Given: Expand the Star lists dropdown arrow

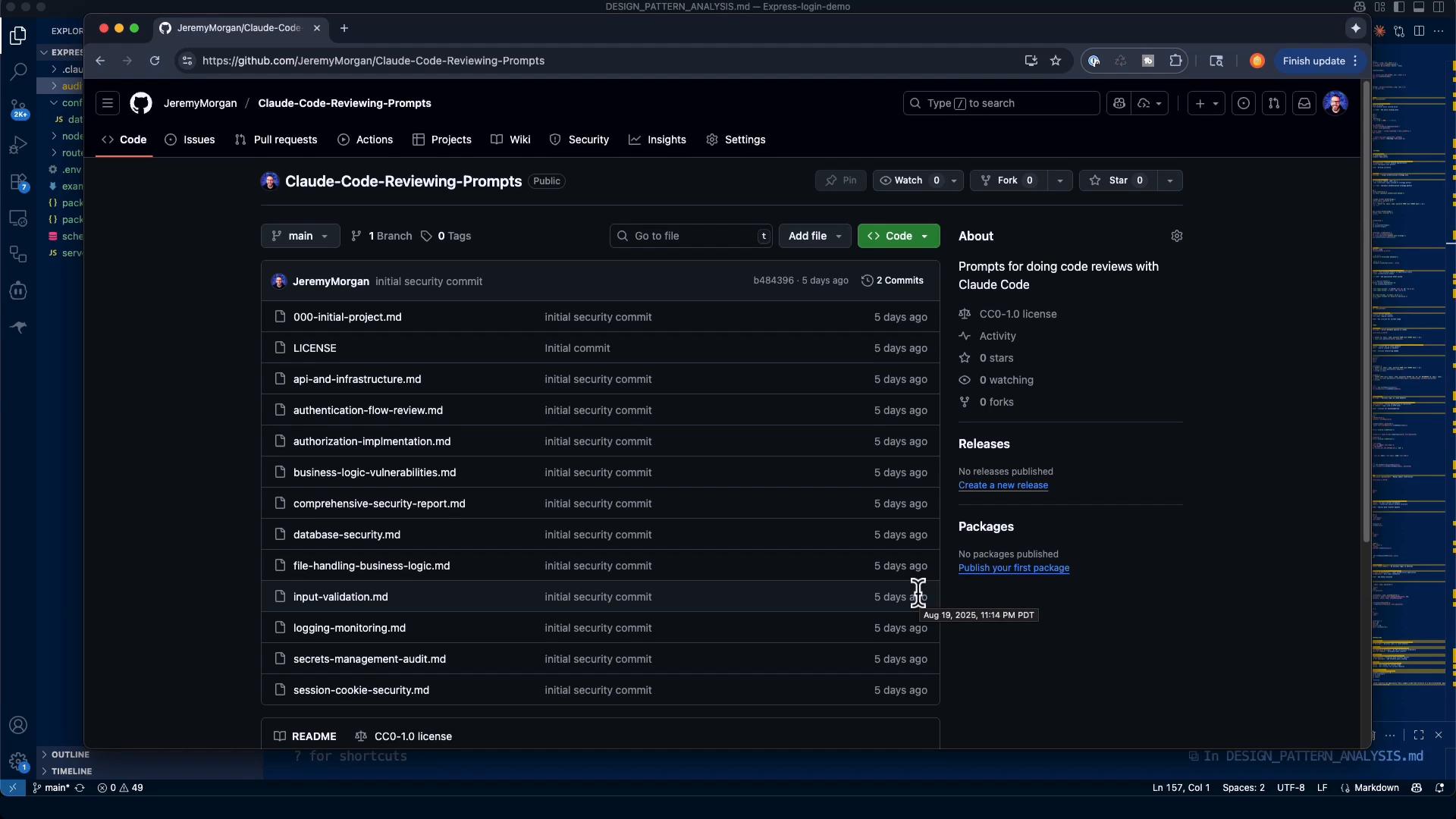Looking at the screenshot, I should point(1170,180).
